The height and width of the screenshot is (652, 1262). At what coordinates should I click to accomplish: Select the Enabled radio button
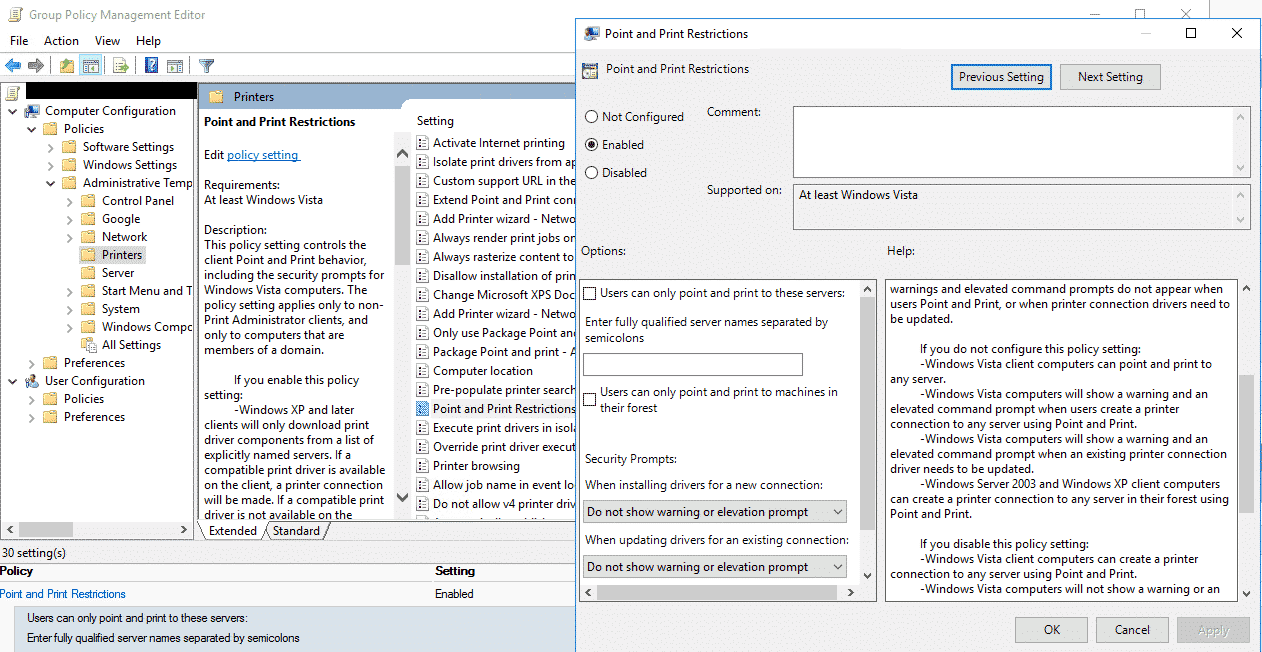[592, 145]
